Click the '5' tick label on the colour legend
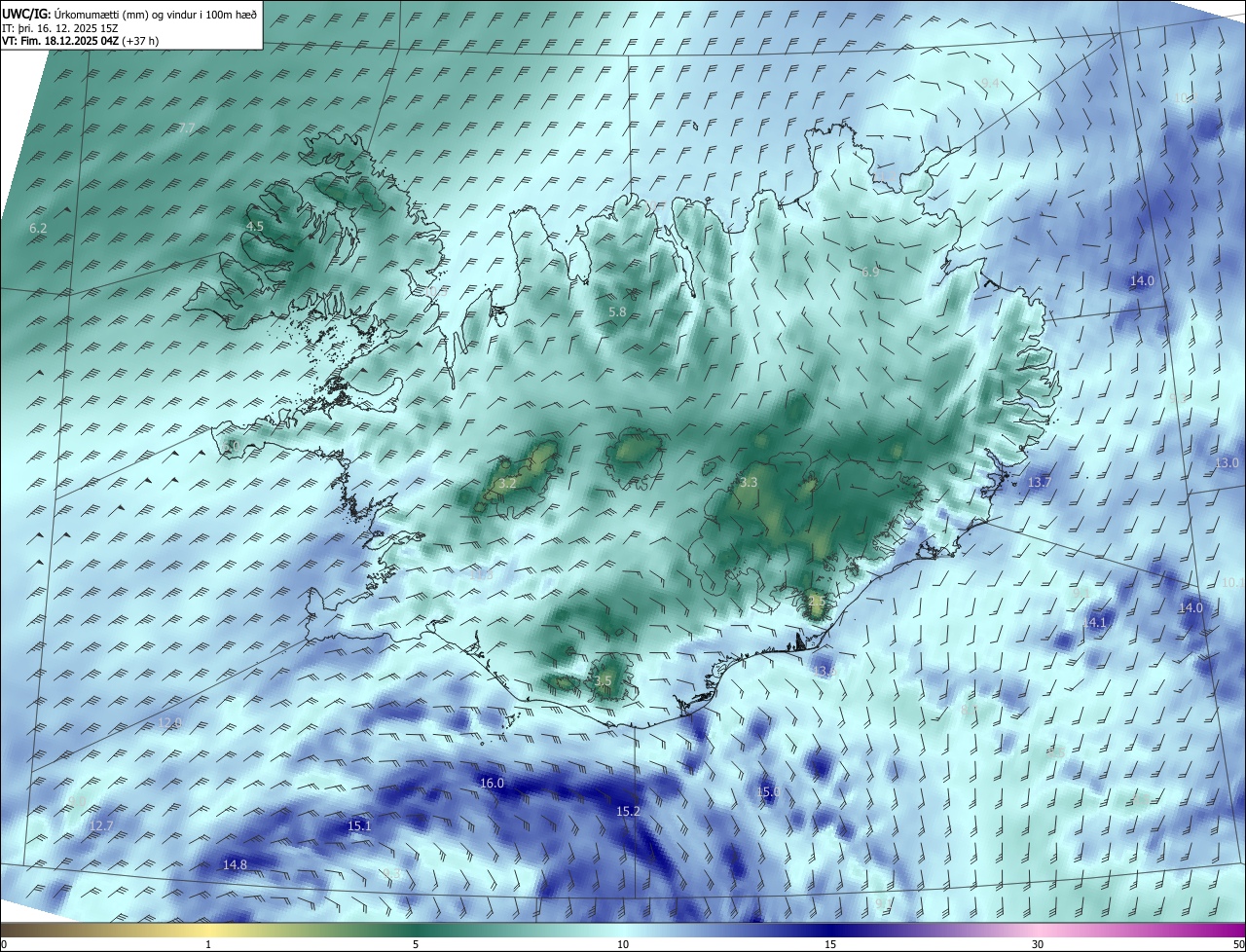This screenshot has width=1246, height=952. coord(416,944)
